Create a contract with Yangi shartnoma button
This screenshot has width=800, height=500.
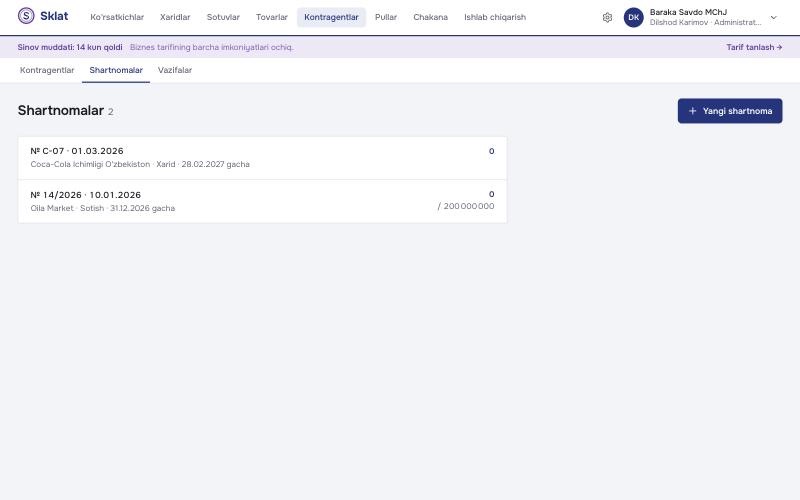click(730, 111)
